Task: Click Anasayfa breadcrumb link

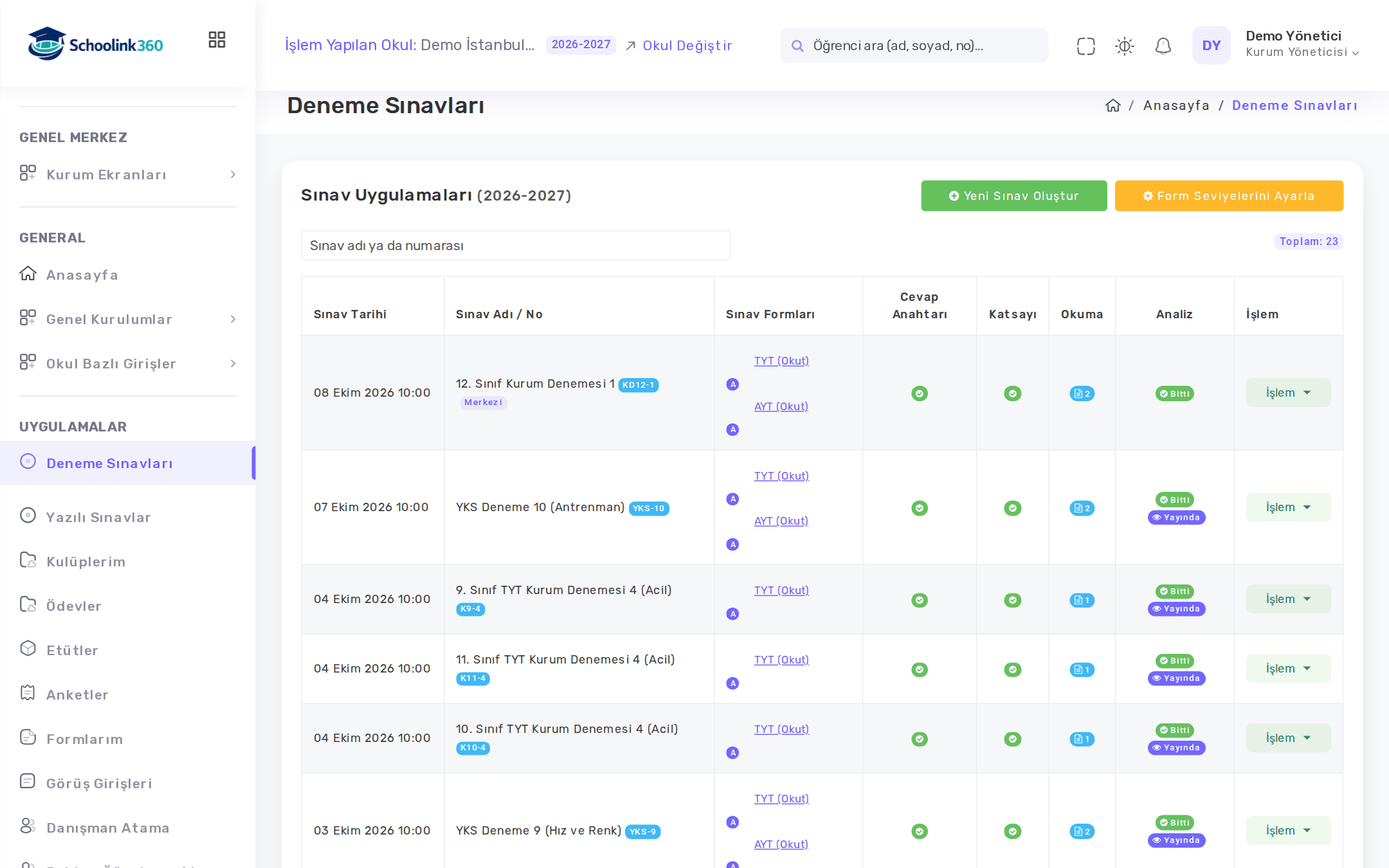Action: tap(1176, 105)
